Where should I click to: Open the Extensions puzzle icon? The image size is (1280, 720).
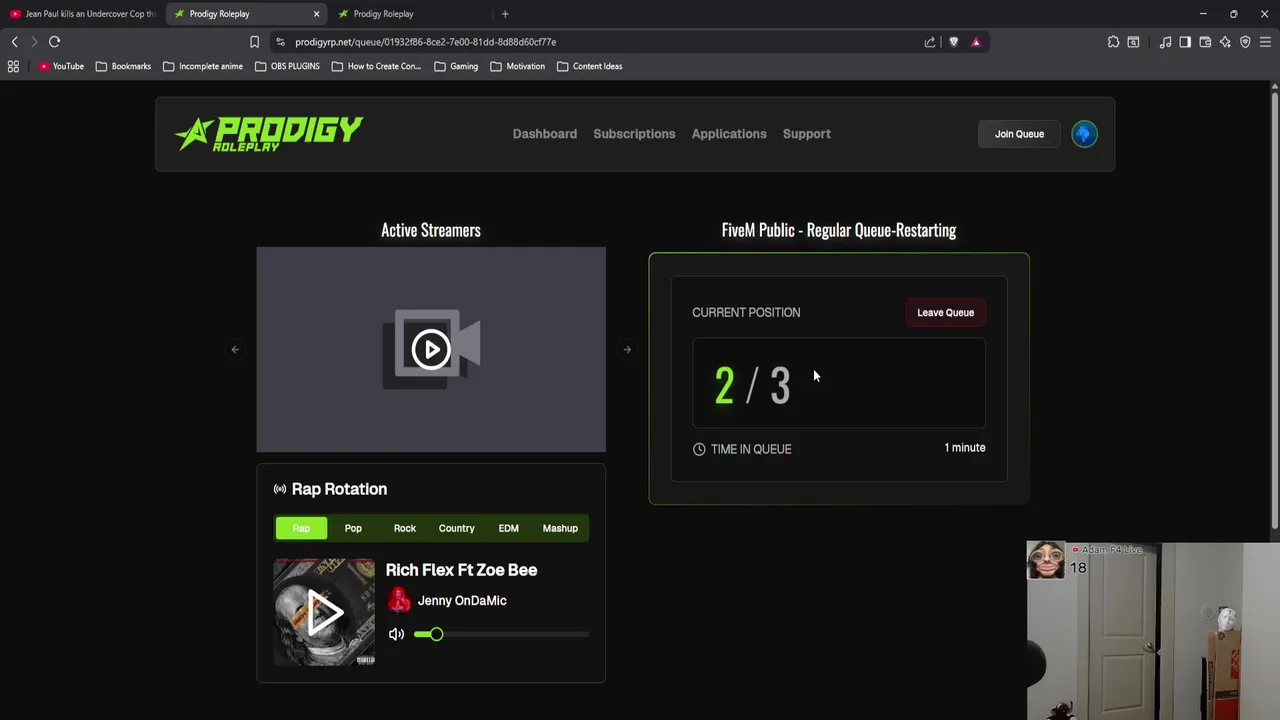(1113, 42)
